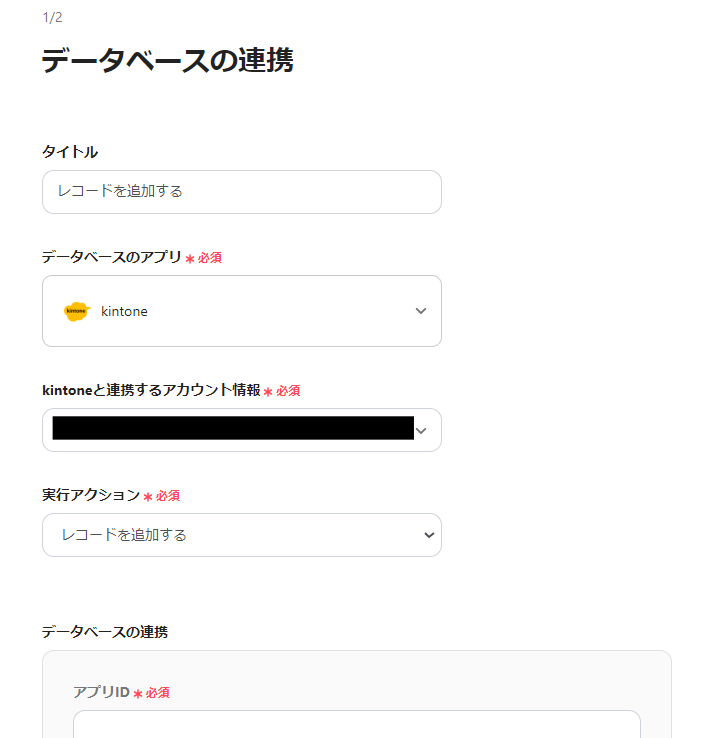This screenshot has width=717, height=738.
Task: Click the required asterisk beside データベースのアプリ
Action: 190,259
